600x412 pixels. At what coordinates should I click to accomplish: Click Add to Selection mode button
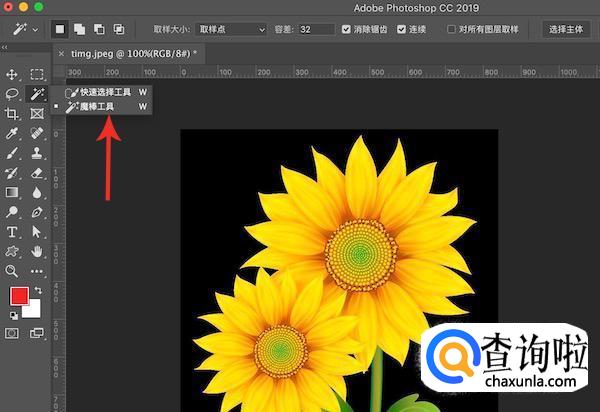pos(80,29)
